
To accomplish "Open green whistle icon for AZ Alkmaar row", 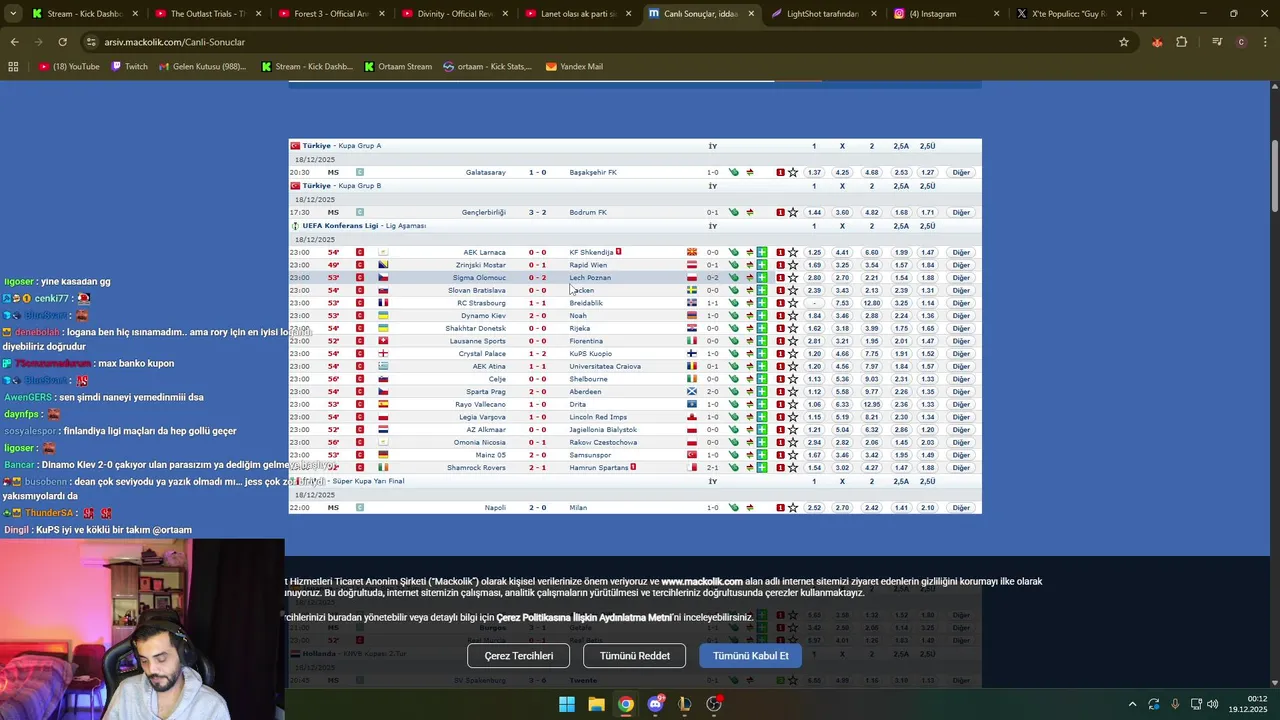I will tap(734, 429).
